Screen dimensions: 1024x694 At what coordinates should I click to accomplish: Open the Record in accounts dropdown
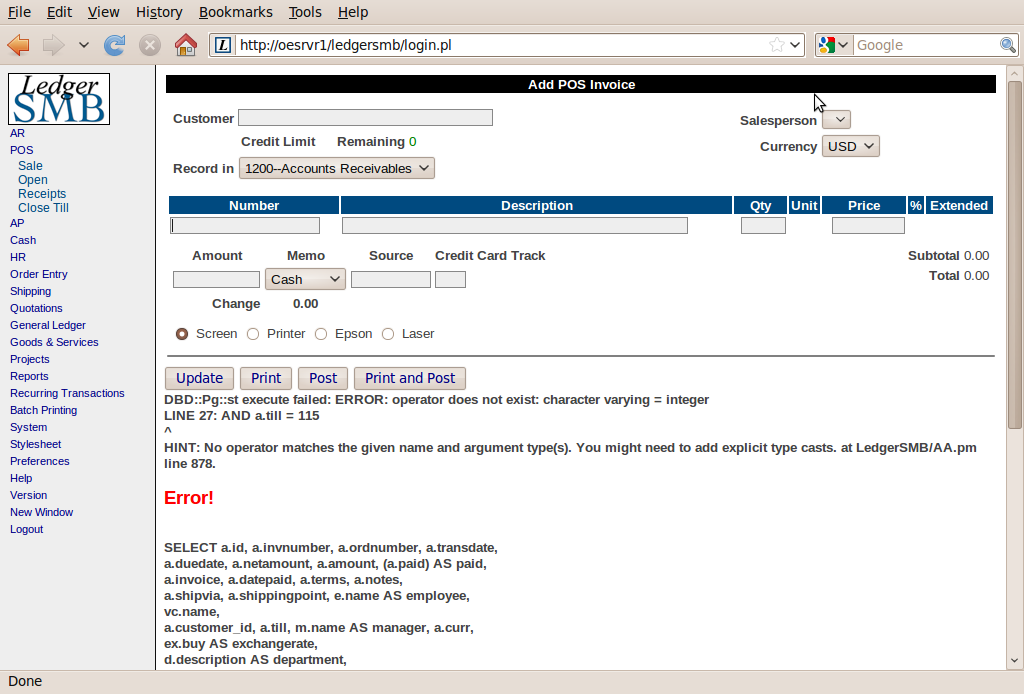coord(336,168)
